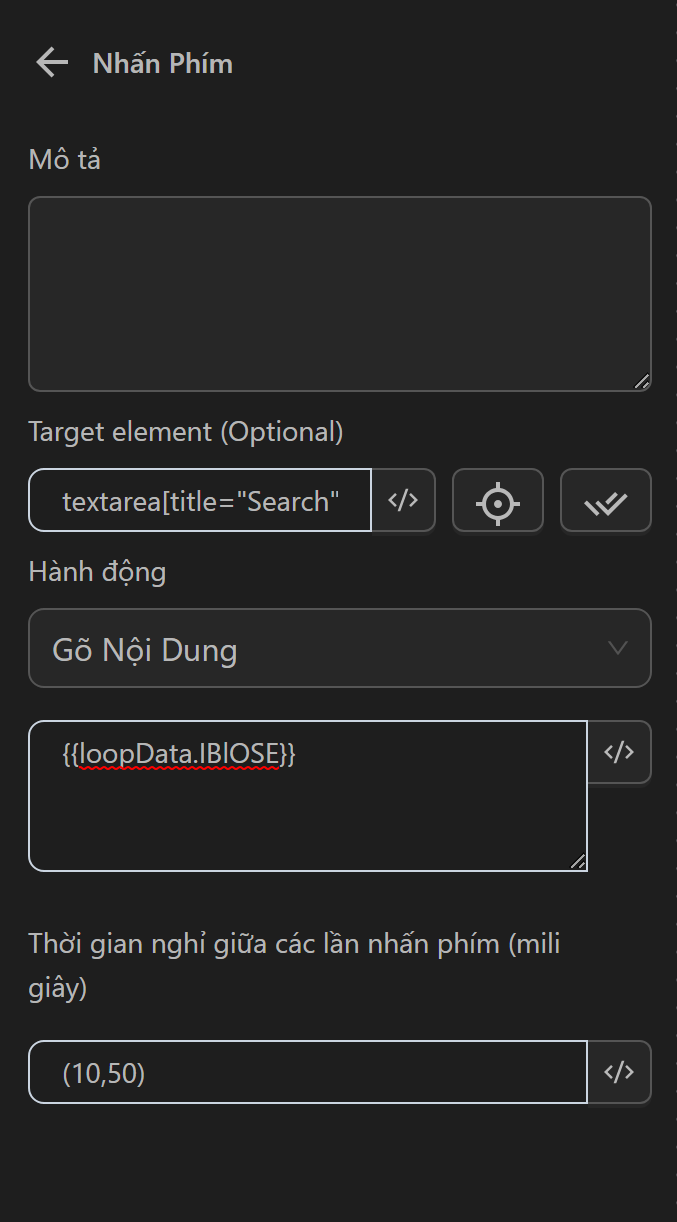
Task: Activate the crosshair element picker
Action: (x=497, y=501)
